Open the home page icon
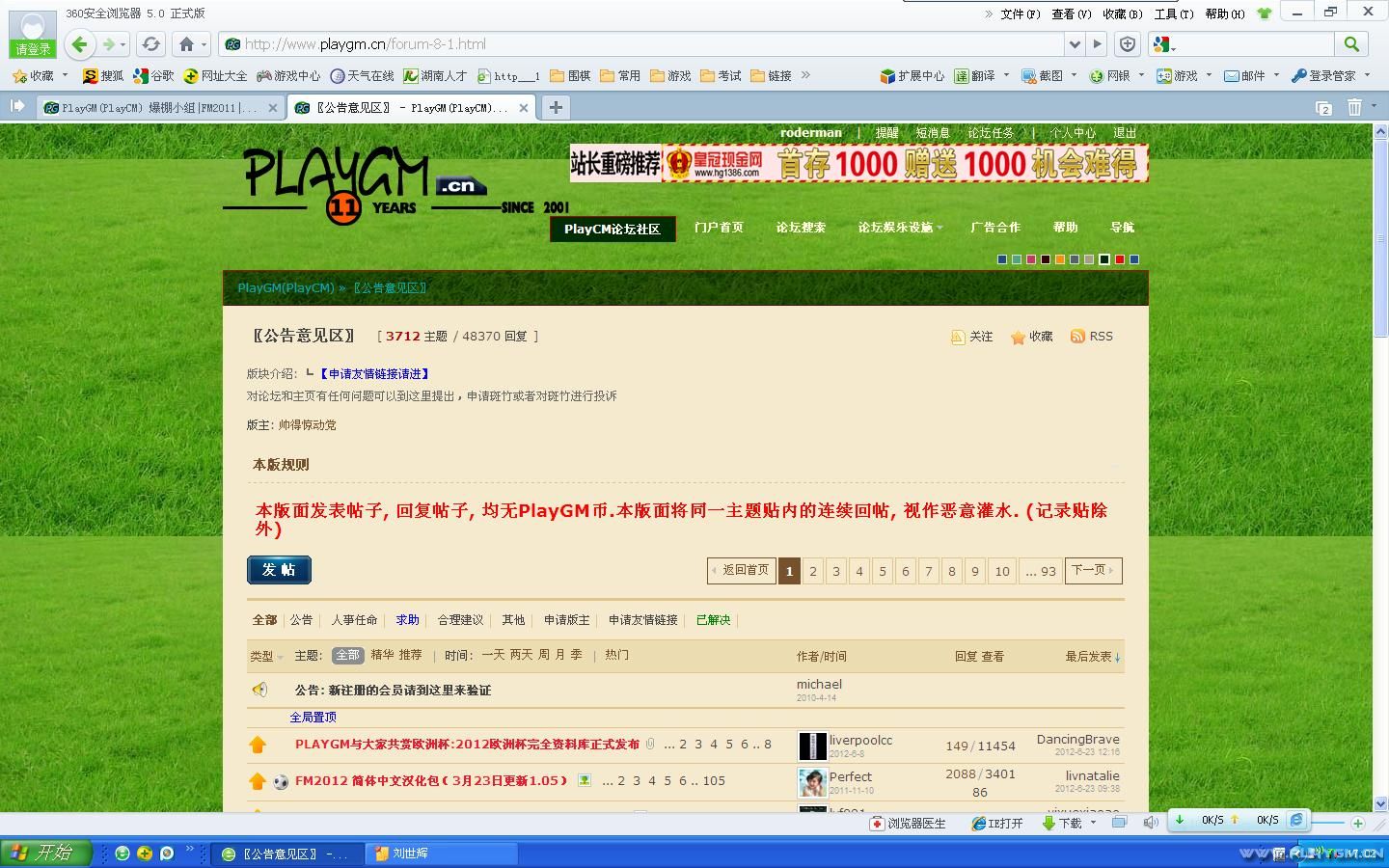The image size is (1389, 868). pos(187,44)
